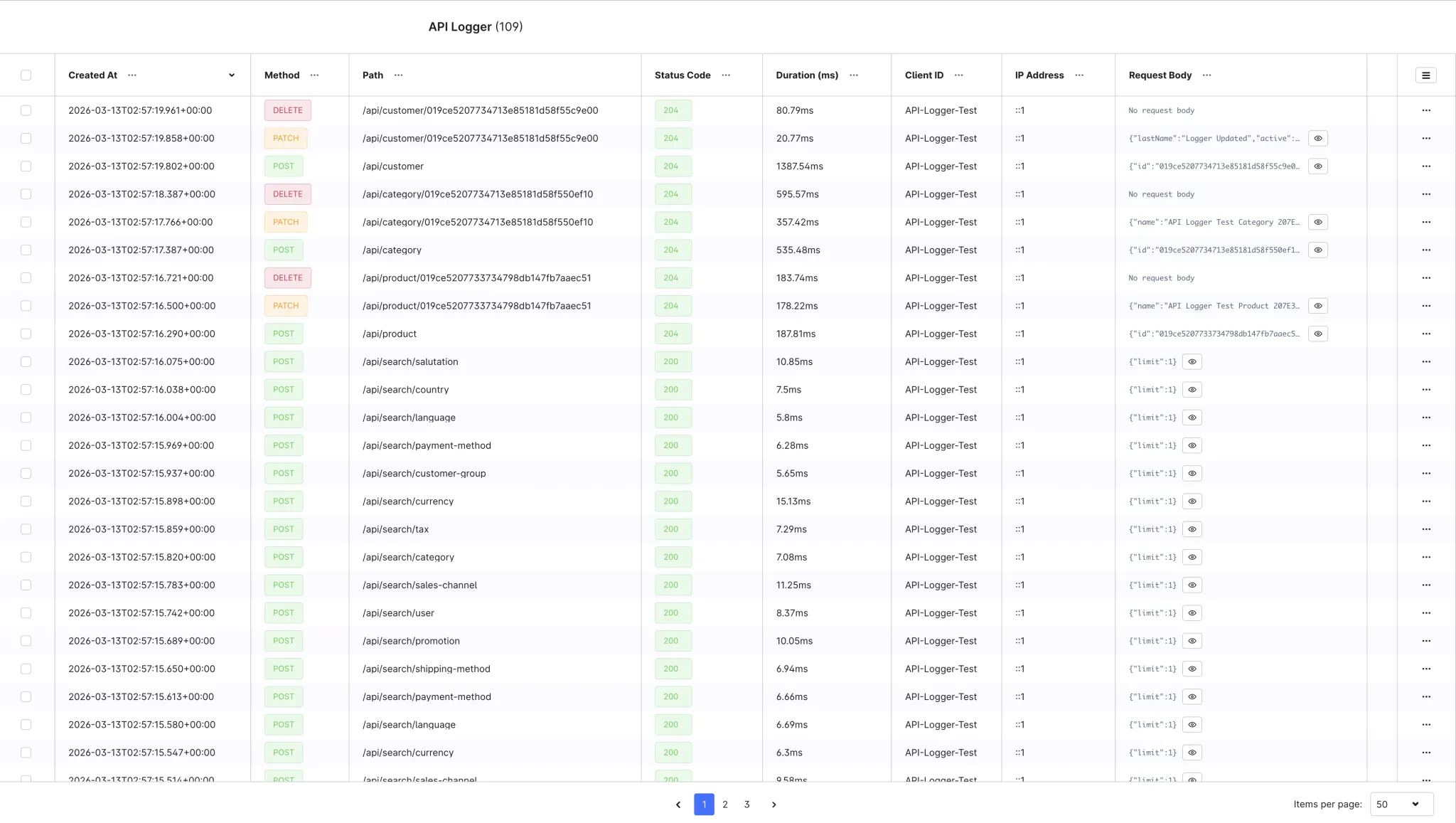Select the first DELETE customer row checkbox

[26, 110]
